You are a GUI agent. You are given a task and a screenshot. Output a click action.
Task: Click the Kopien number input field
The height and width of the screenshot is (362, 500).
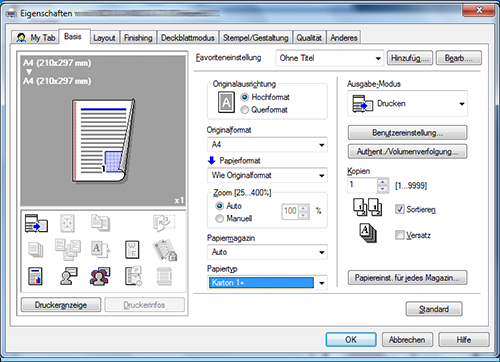(x=363, y=185)
